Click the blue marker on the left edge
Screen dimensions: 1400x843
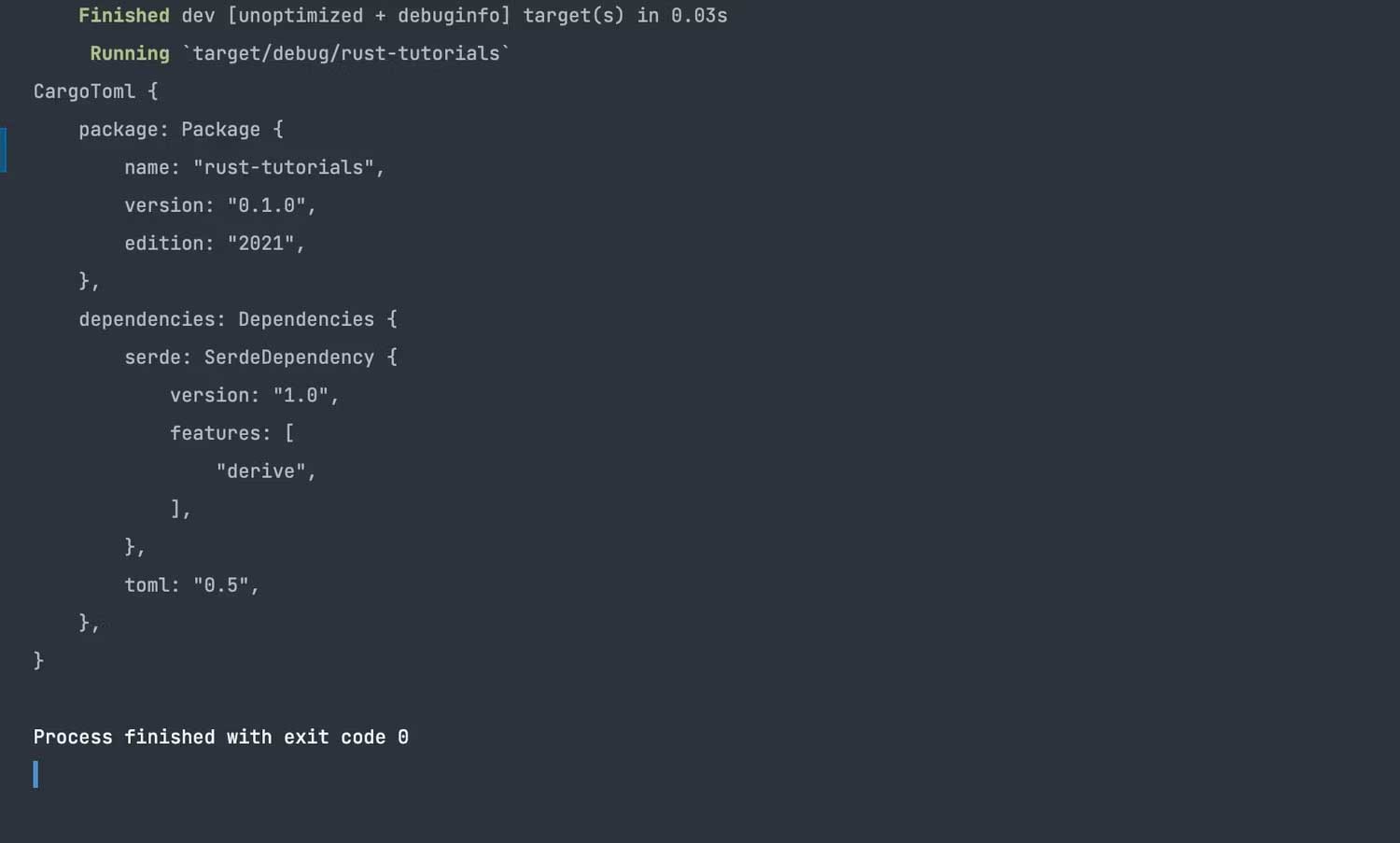pyautogui.click(x=3, y=149)
